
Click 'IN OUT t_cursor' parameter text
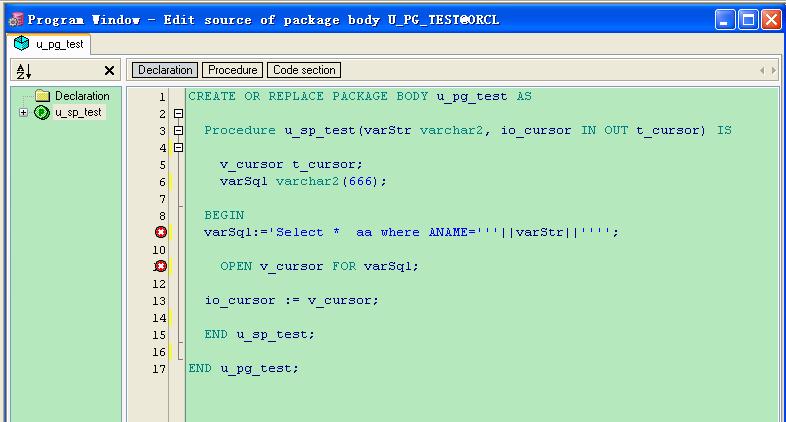639,130
